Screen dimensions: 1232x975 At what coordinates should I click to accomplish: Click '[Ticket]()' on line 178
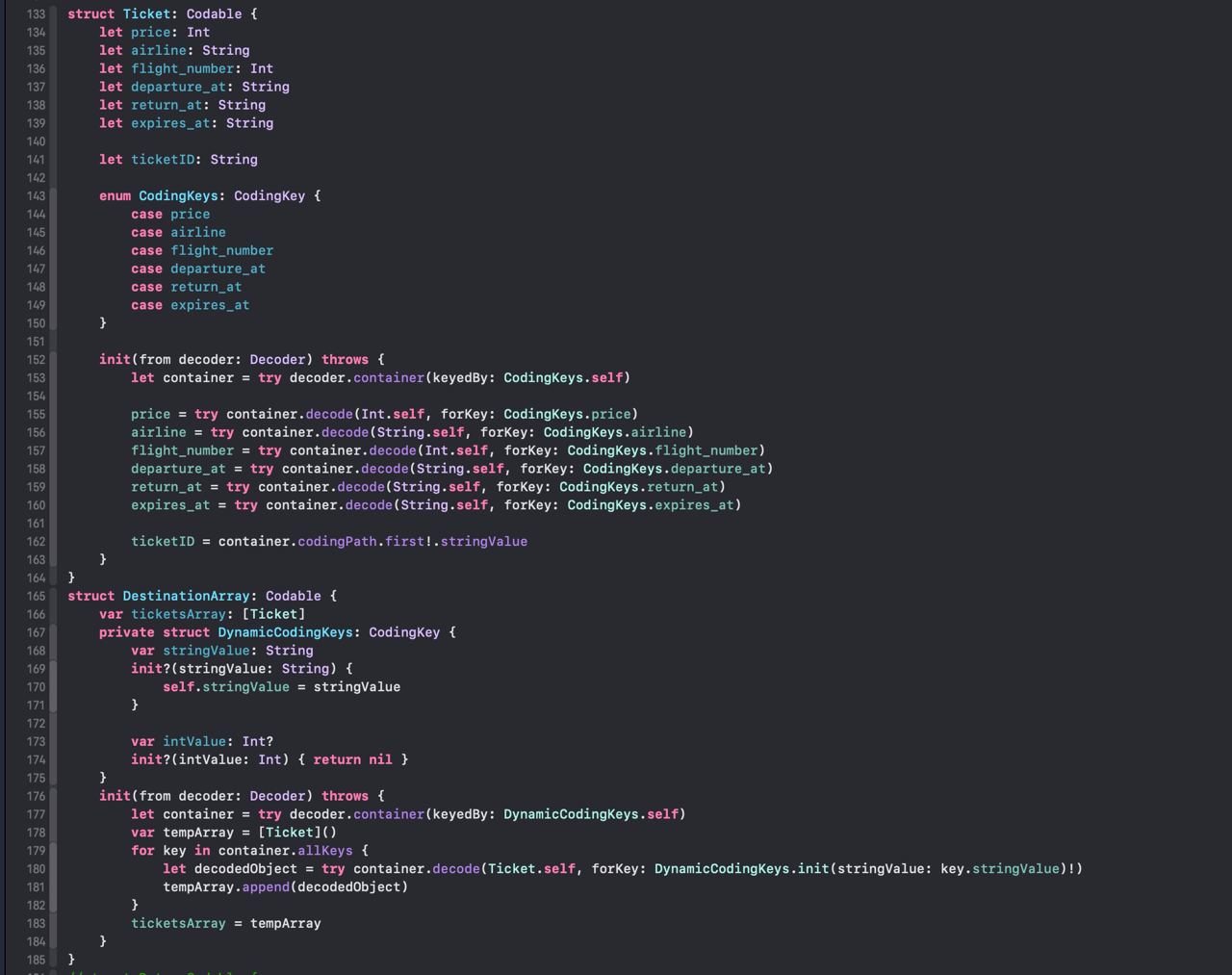(x=297, y=834)
